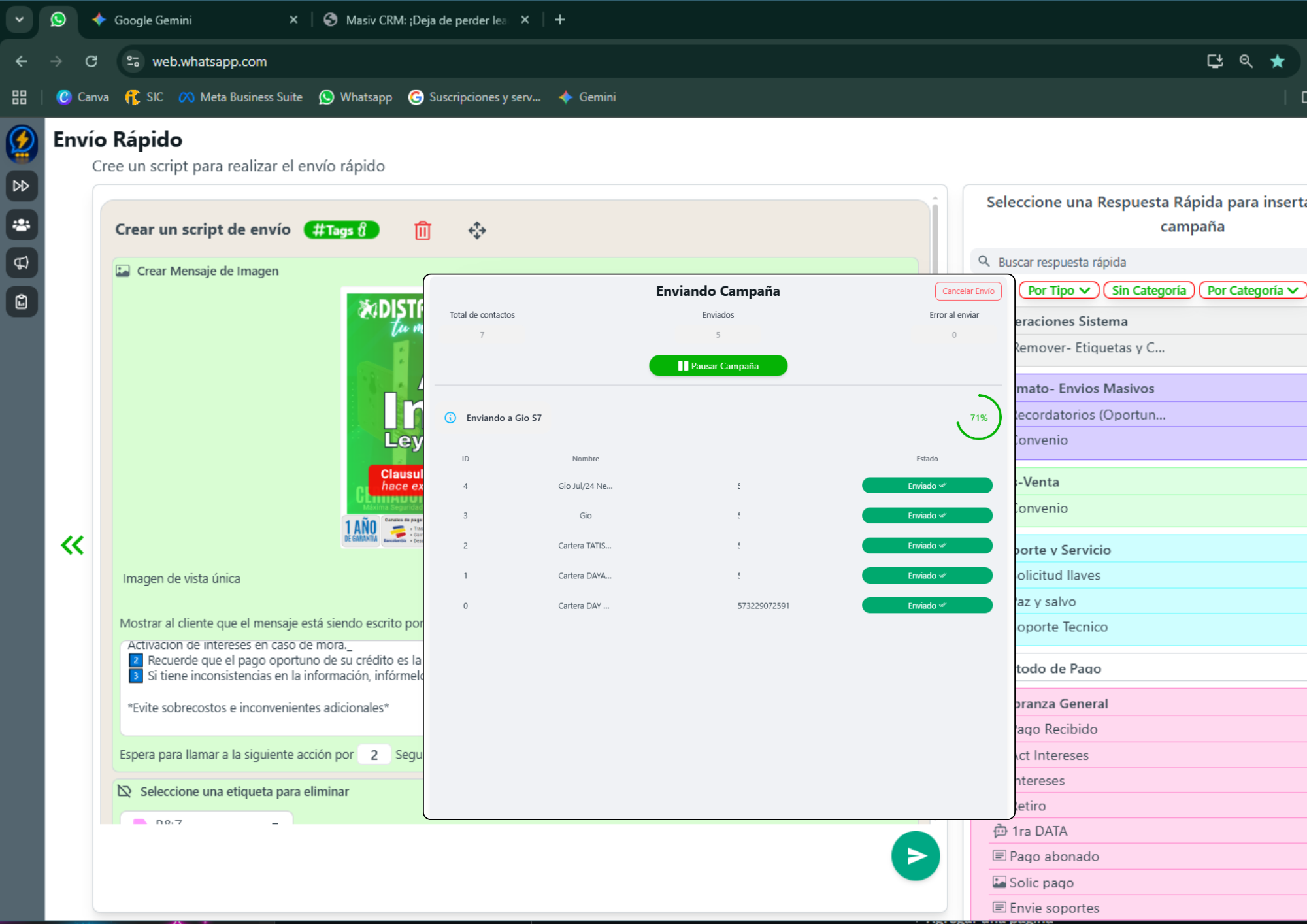Click the #Tags green badge

pyautogui.click(x=341, y=230)
